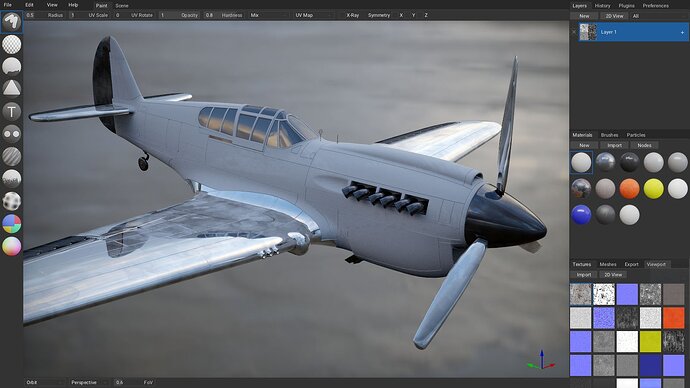
Task: Toggle Layer 1 visibility
Action: pos(574,32)
